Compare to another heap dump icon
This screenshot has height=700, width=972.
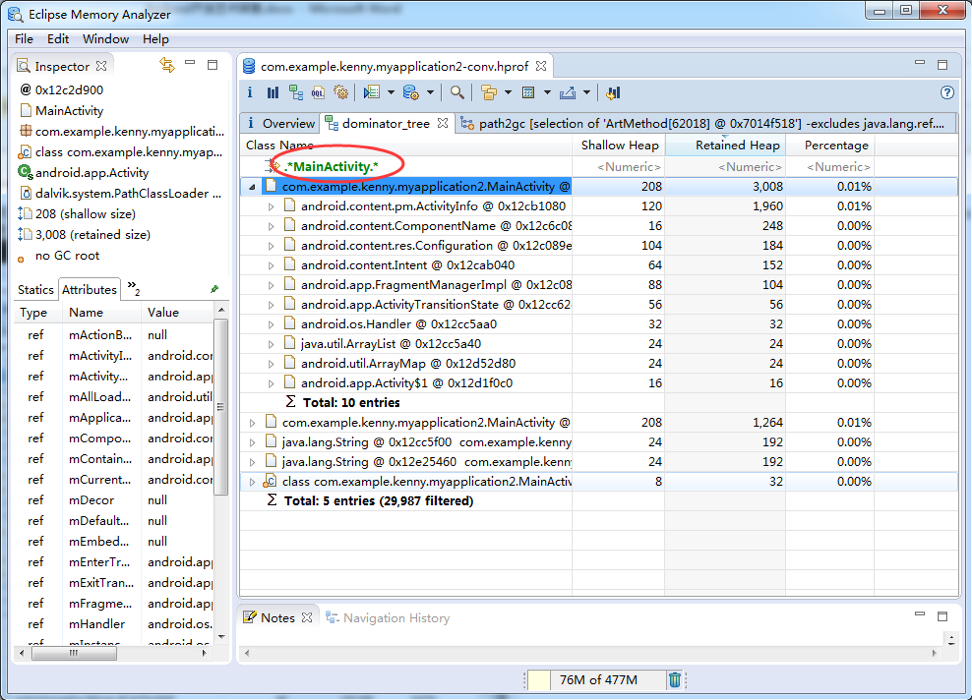click(613, 93)
